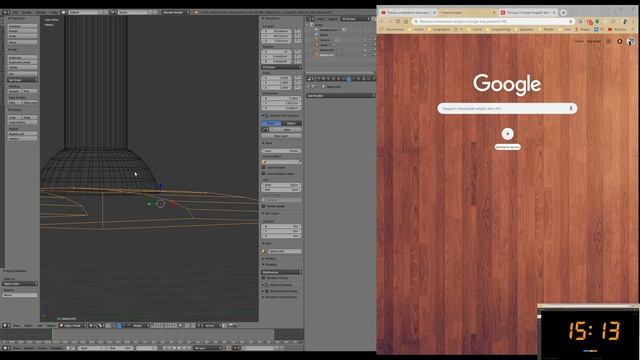The height and width of the screenshot is (360, 640).
Task: Click the Lens value slider field
Action: coord(281,151)
